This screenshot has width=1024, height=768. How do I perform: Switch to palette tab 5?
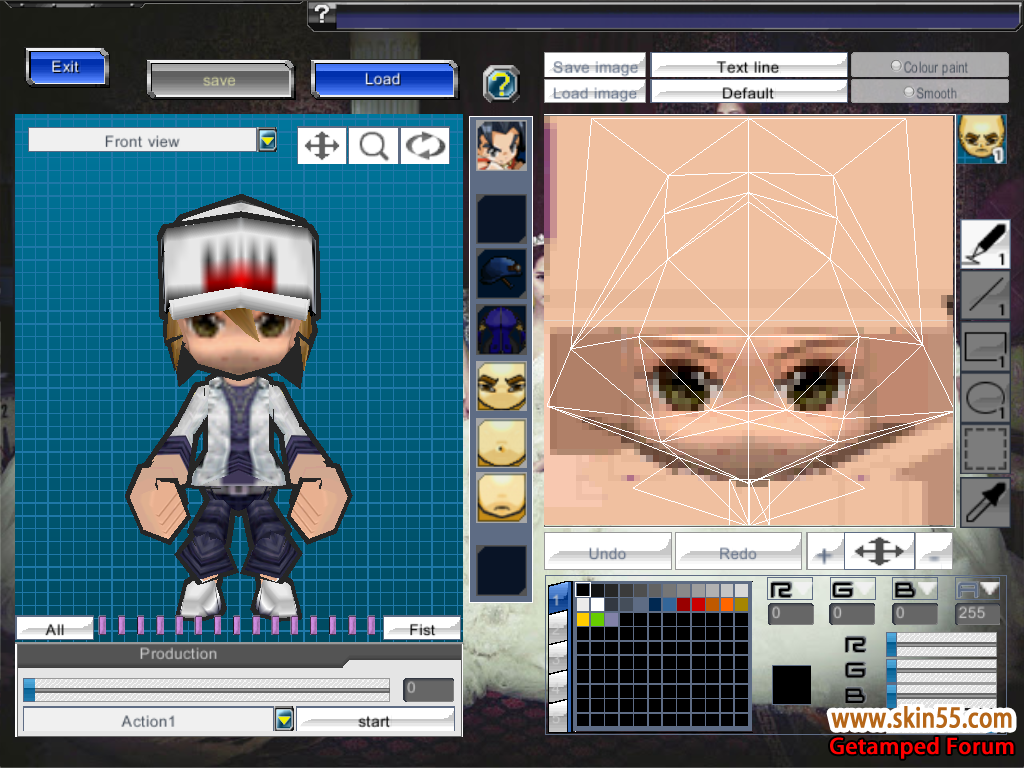pos(558,717)
